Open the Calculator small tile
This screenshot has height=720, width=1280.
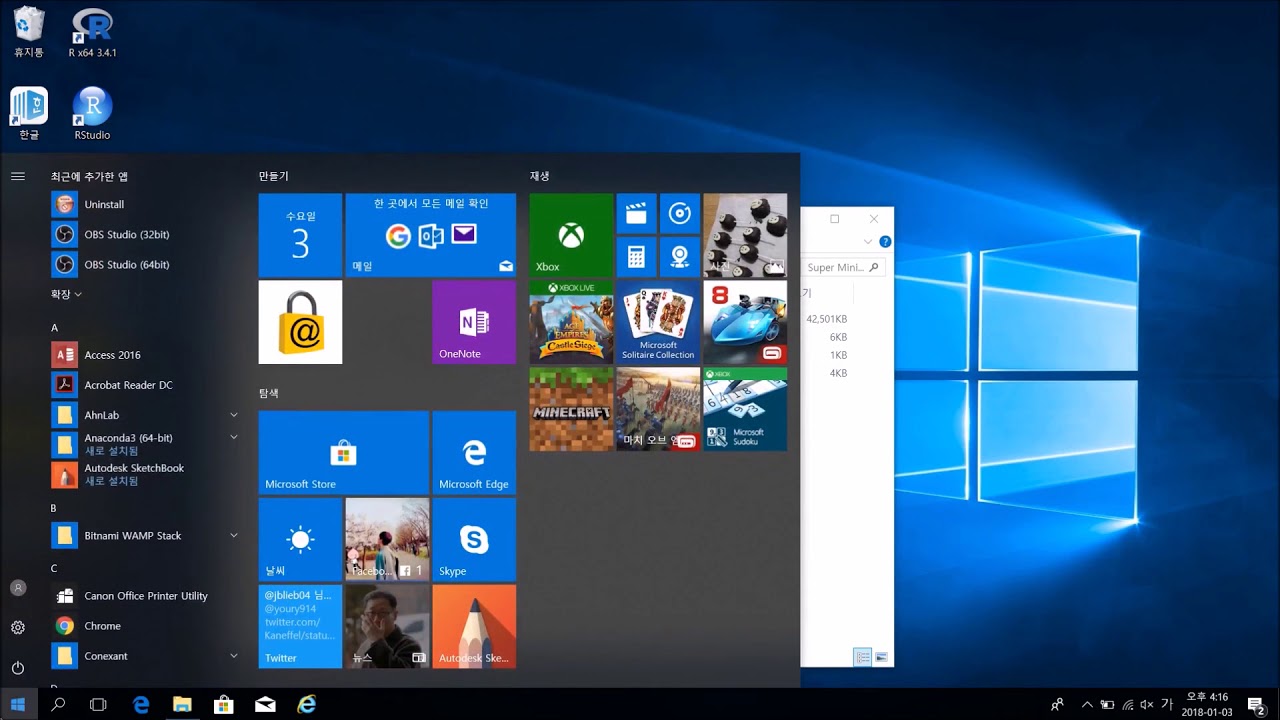coord(636,257)
